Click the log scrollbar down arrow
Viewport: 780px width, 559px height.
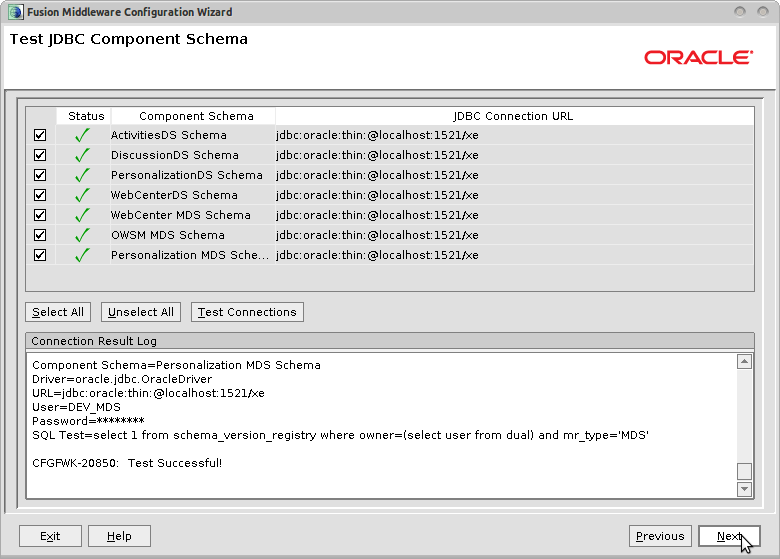[x=744, y=489]
